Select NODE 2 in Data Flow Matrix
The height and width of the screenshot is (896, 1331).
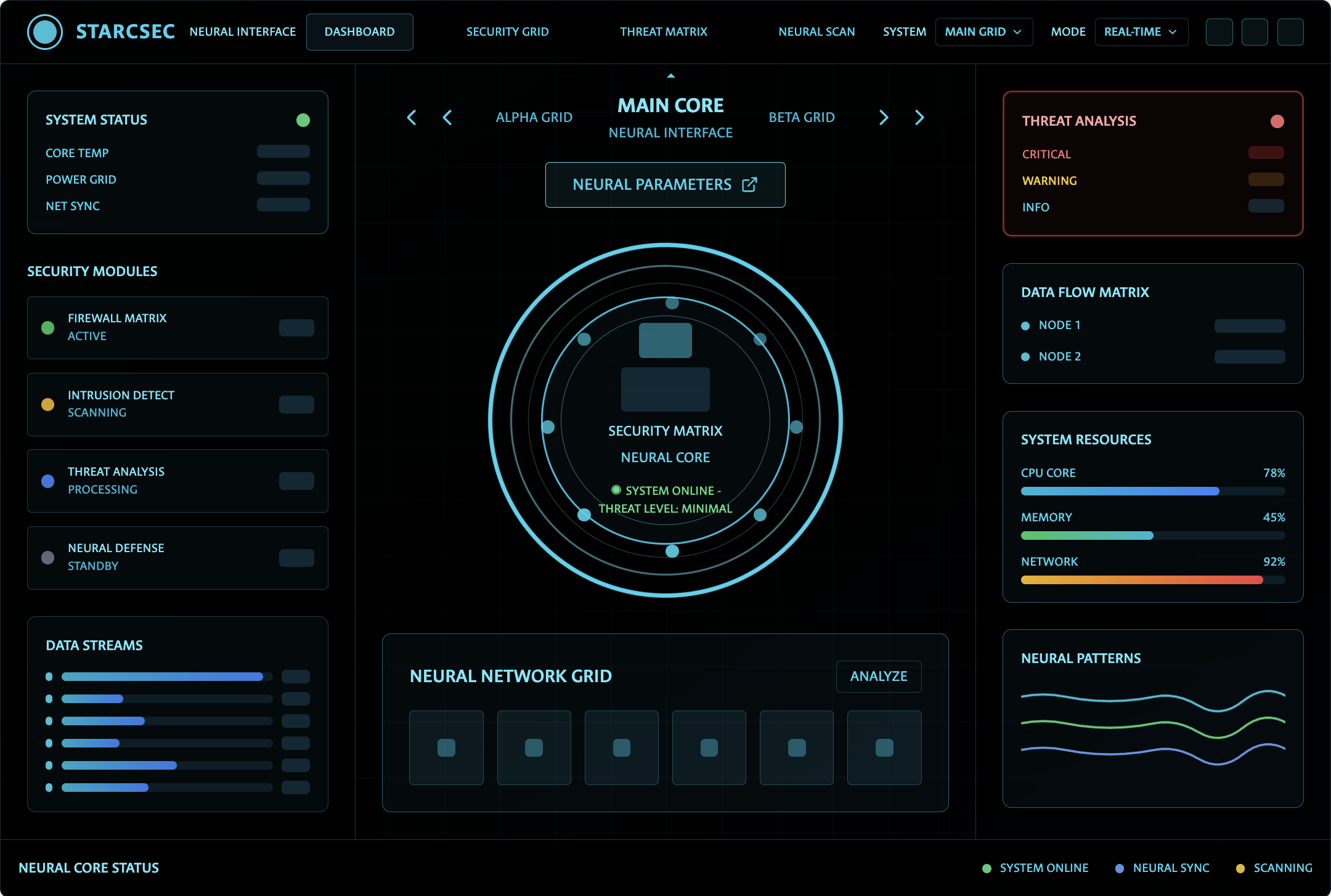(1153, 357)
